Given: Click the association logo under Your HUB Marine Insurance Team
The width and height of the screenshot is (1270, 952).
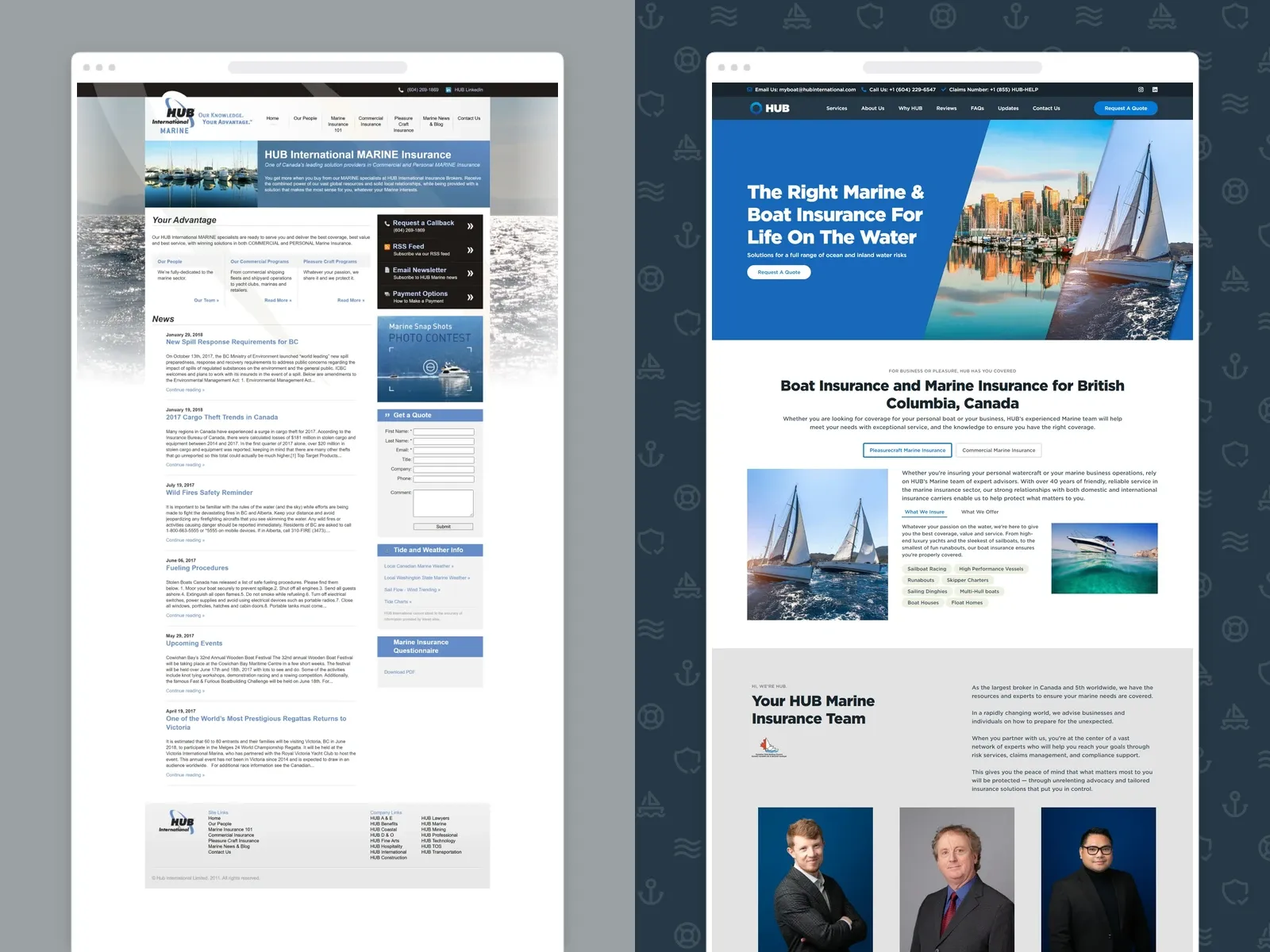Looking at the screenshot, I should pyautogui.click(x=768, y=747).
